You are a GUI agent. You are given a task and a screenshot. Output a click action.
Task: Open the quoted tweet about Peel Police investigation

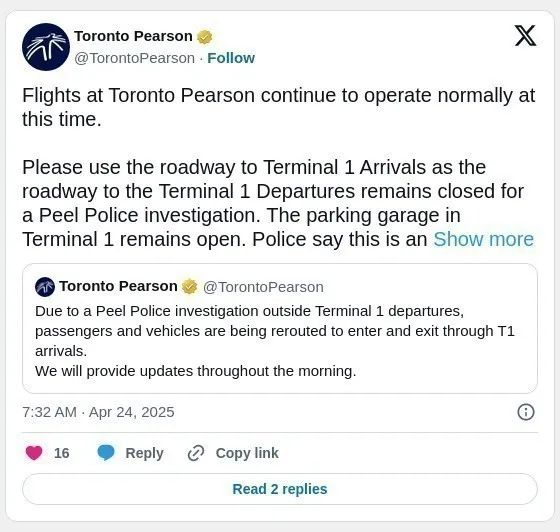pos(280,328)
